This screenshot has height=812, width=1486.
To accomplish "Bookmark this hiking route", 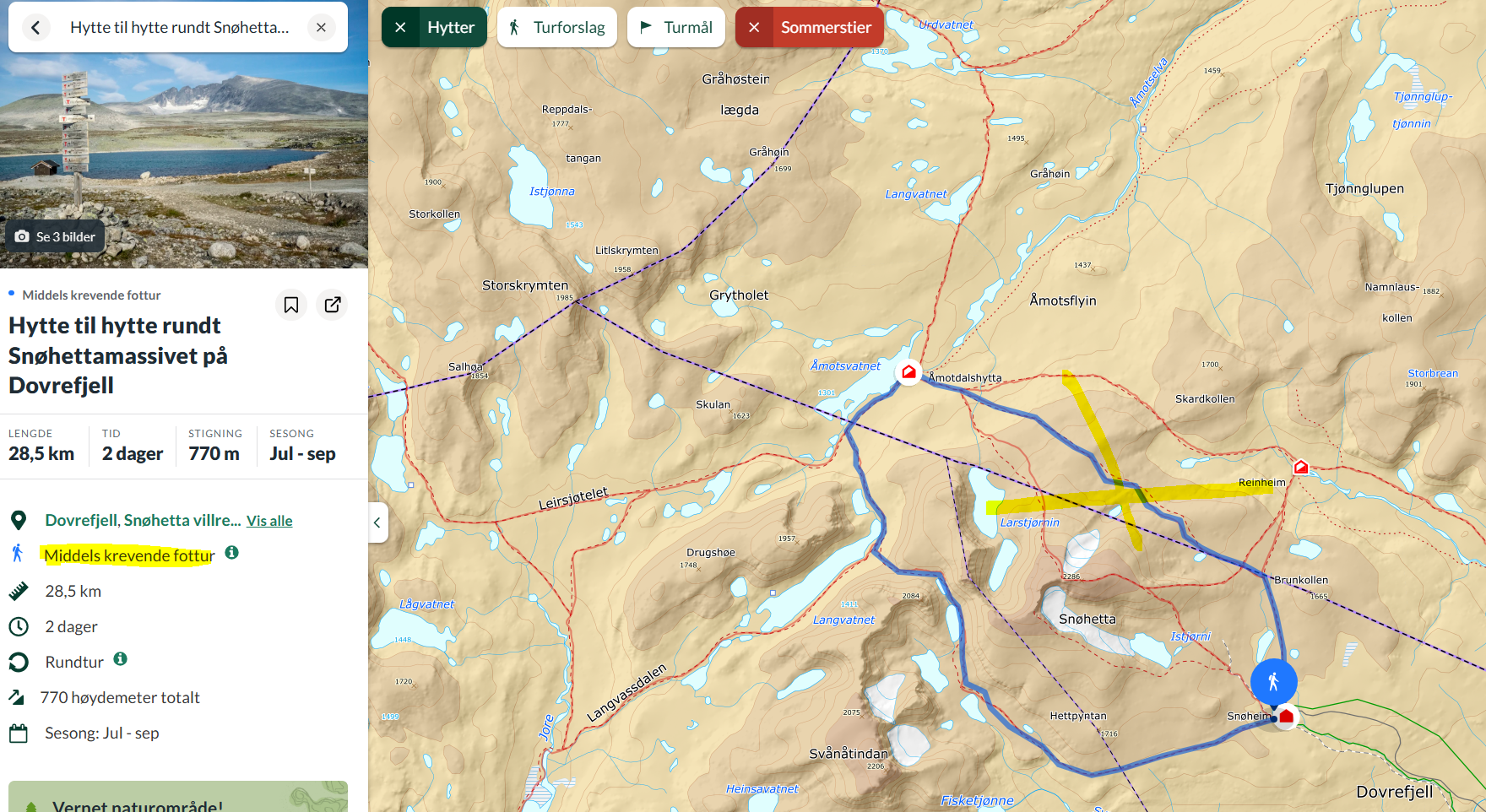I will [291, 305].
